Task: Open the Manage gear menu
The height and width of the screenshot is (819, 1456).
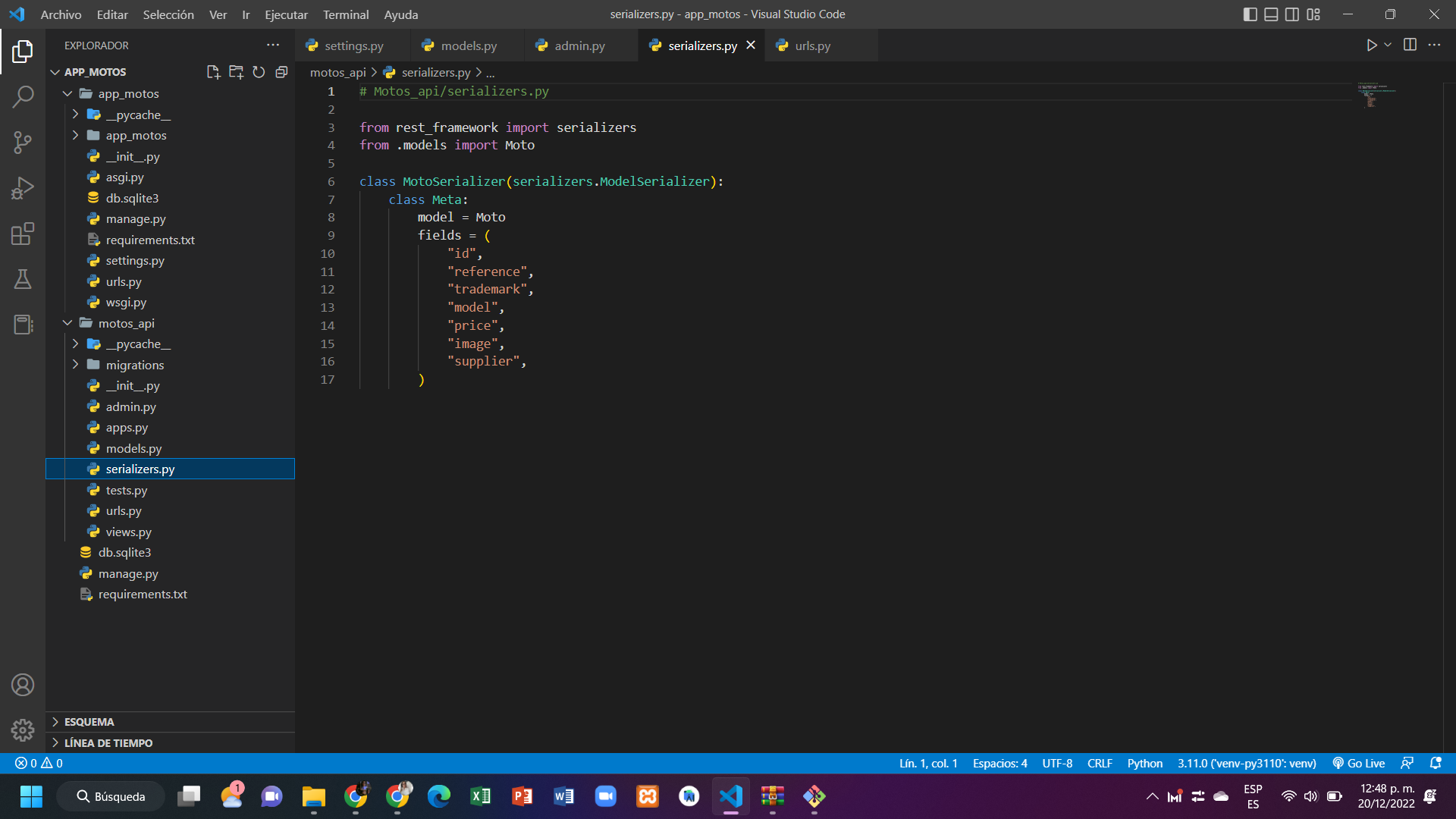Action: [23, 730]
